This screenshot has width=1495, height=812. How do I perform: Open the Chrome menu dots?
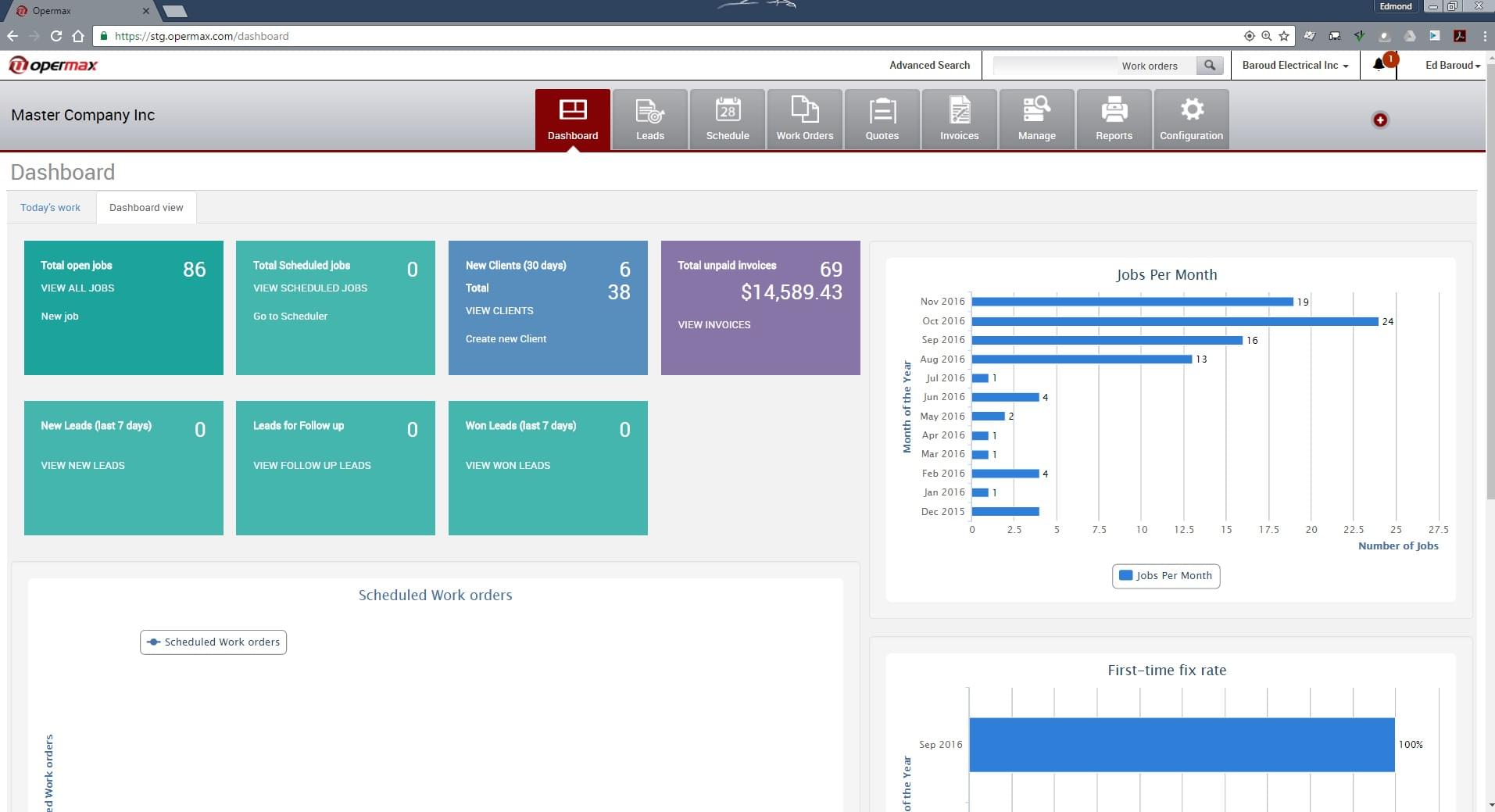point(1484,36)
